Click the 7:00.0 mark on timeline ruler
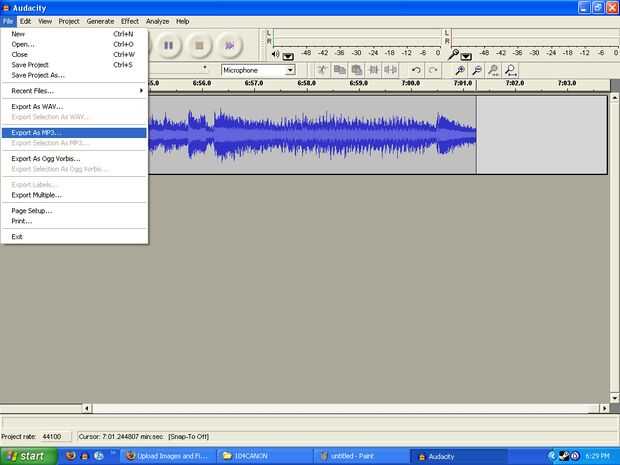The image size is (620, 465). point(410,83)
